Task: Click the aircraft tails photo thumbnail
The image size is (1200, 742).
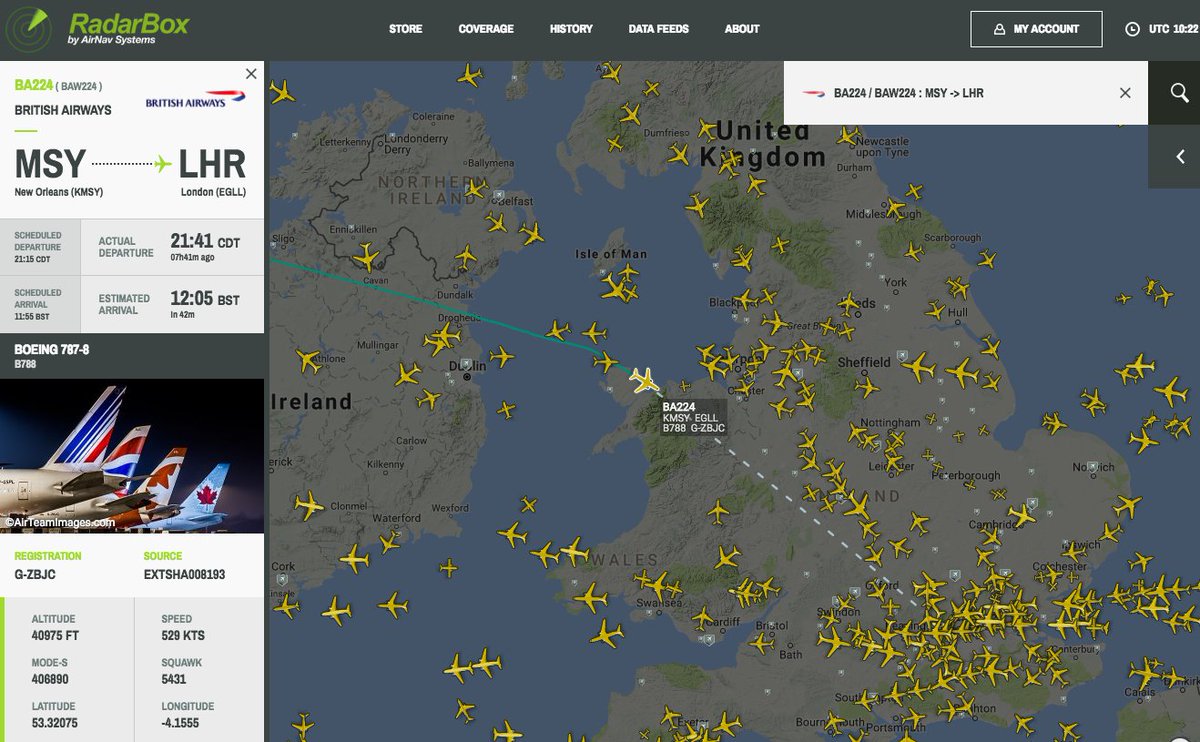Action: 132,456
